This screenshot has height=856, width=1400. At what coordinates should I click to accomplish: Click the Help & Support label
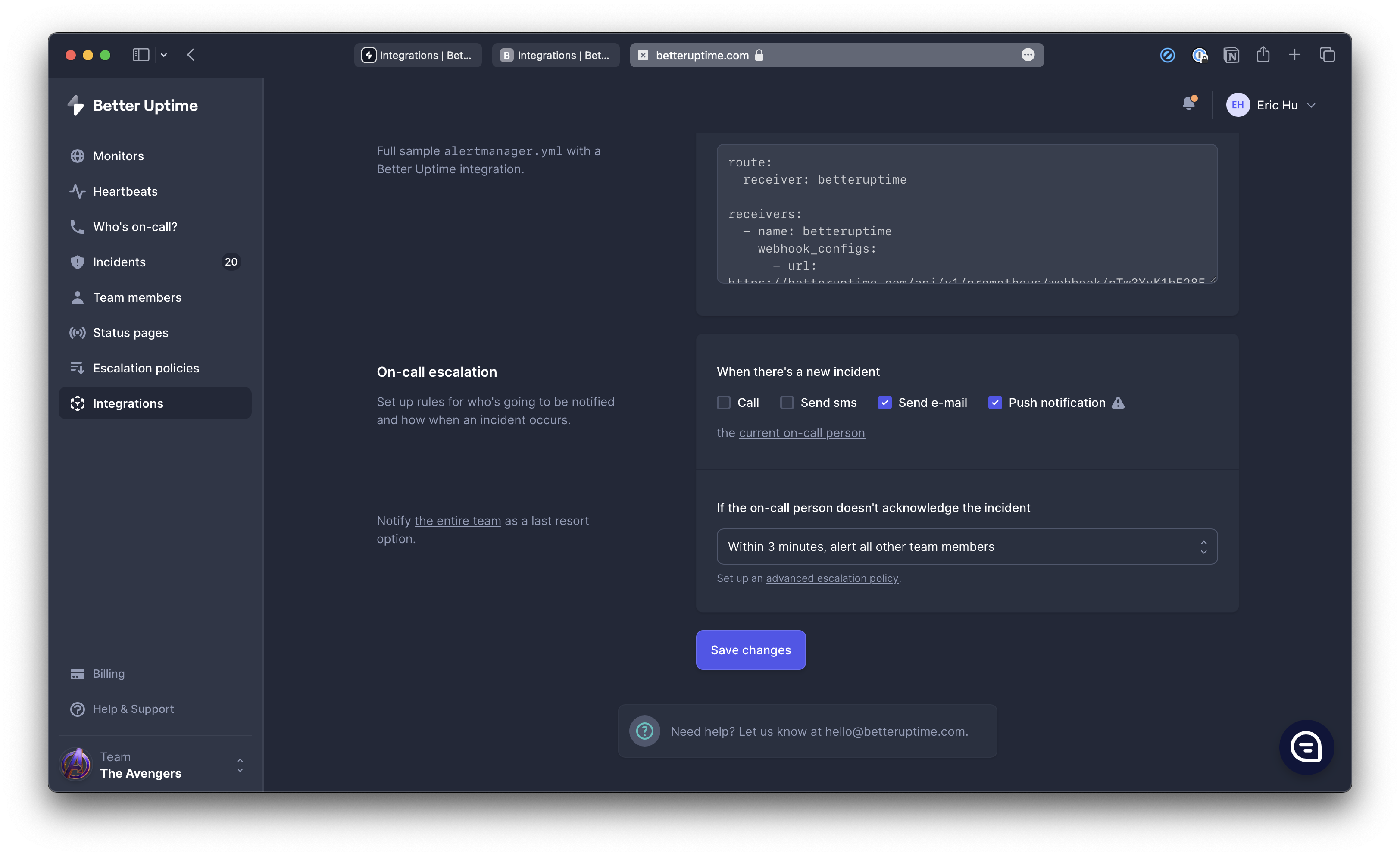click(x=134, y=709)
